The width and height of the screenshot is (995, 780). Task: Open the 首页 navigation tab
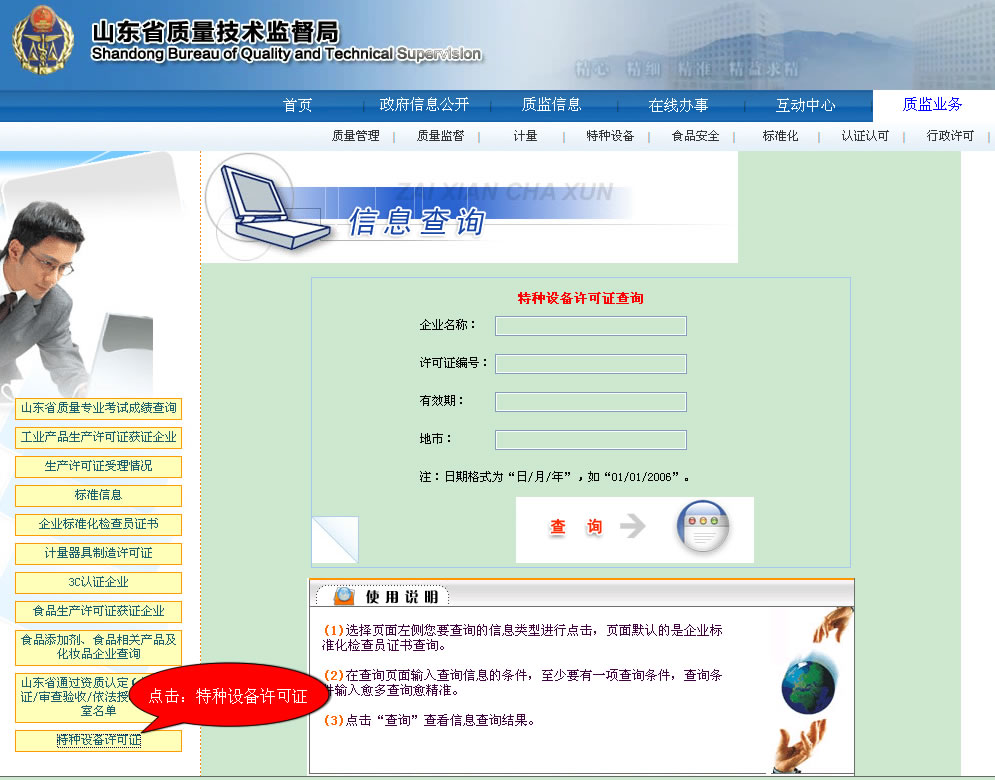point(297,105)
